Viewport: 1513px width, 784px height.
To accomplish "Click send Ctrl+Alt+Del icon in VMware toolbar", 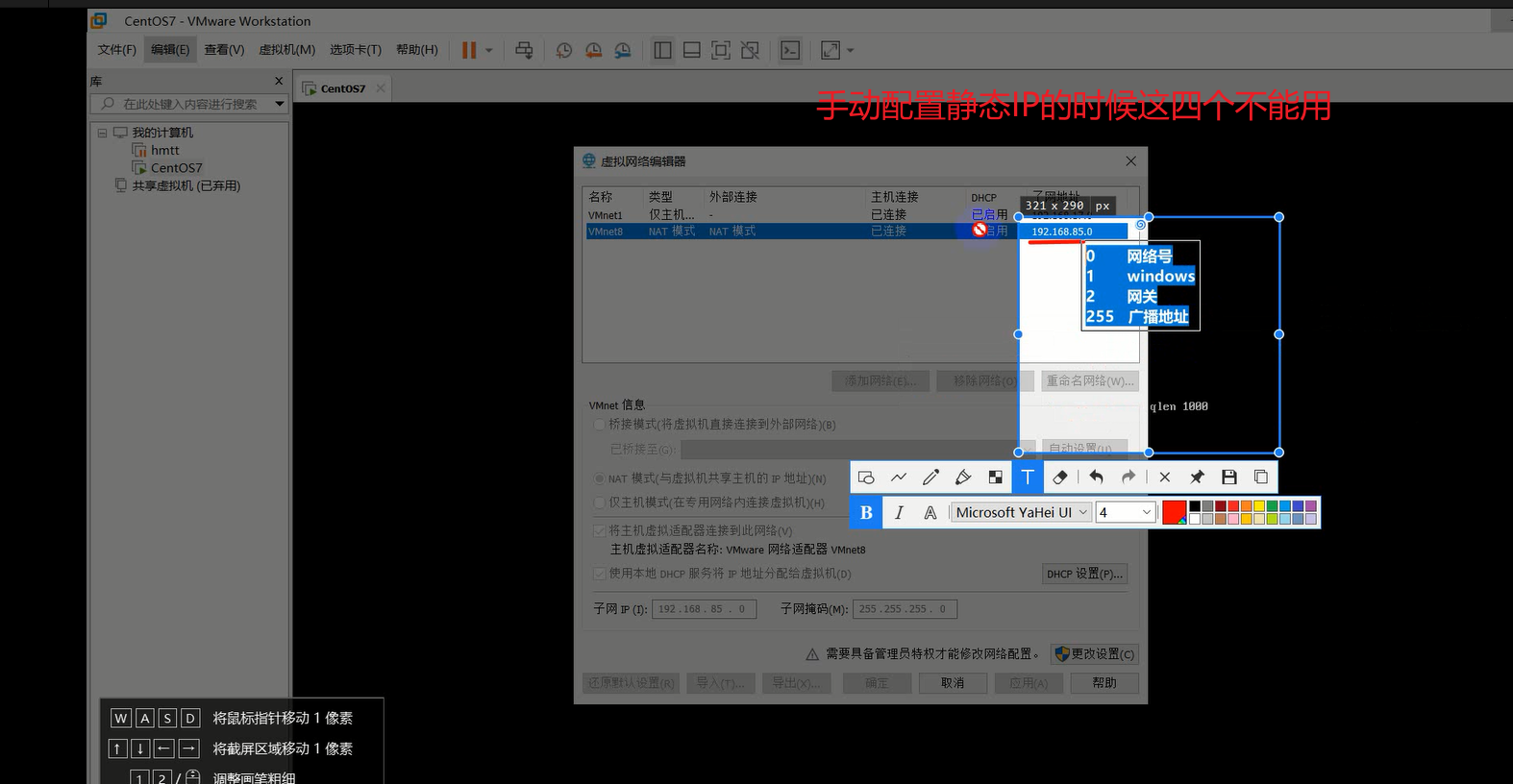I will click(524, 50).
